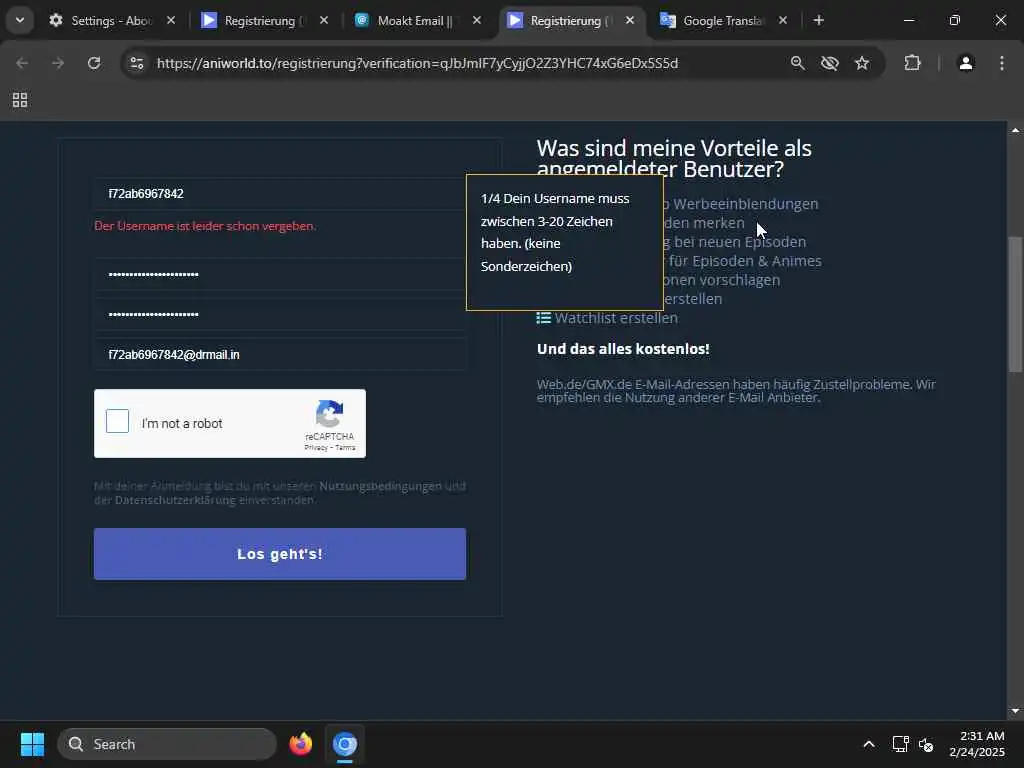Image resolution: width=1024 pixels, height=768 pixels.
Task: Click the Watchlist erstellen text
Action: click(x=616, y=318)
